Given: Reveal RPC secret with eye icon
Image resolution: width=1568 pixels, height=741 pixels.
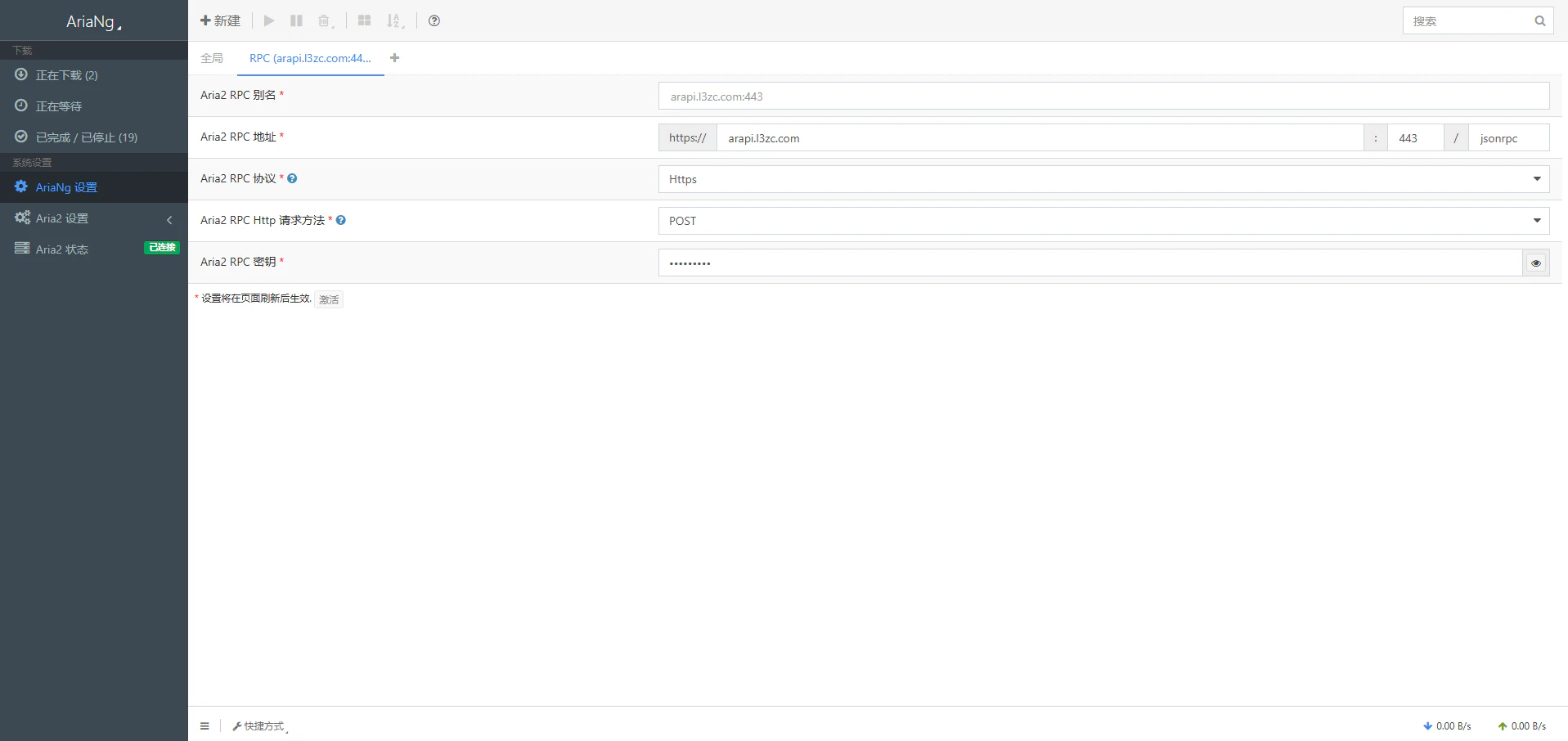Looking at the screenshot, I should click(1535, 263).
